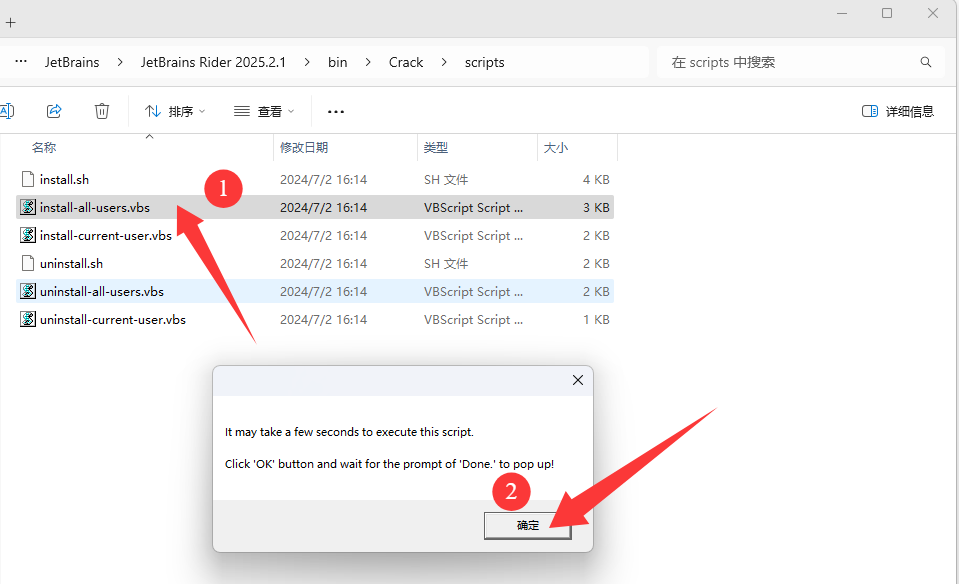Expand the chevron after bin breadcrumb

click(368, 62)
